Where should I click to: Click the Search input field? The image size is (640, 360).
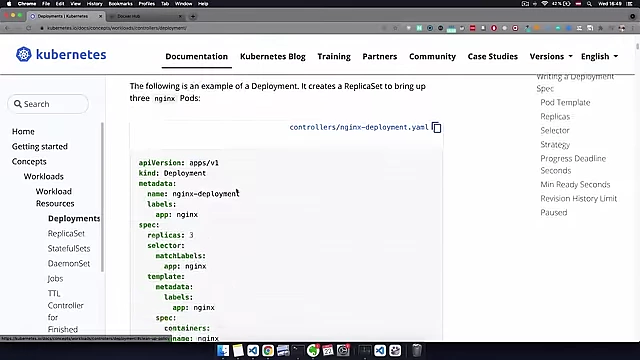[x=48, y=104]
